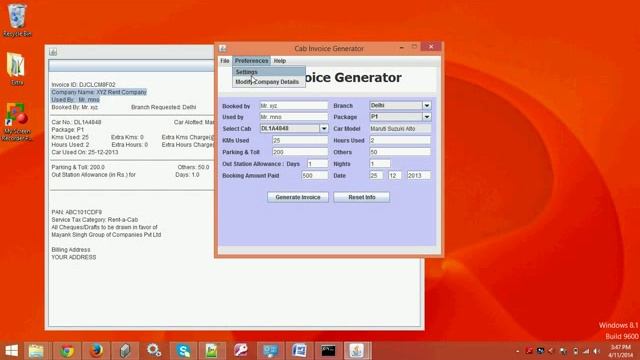The width and height of the screenshot is (640, 360).
Task: Click the Out Station Days field
Action: 318,164
